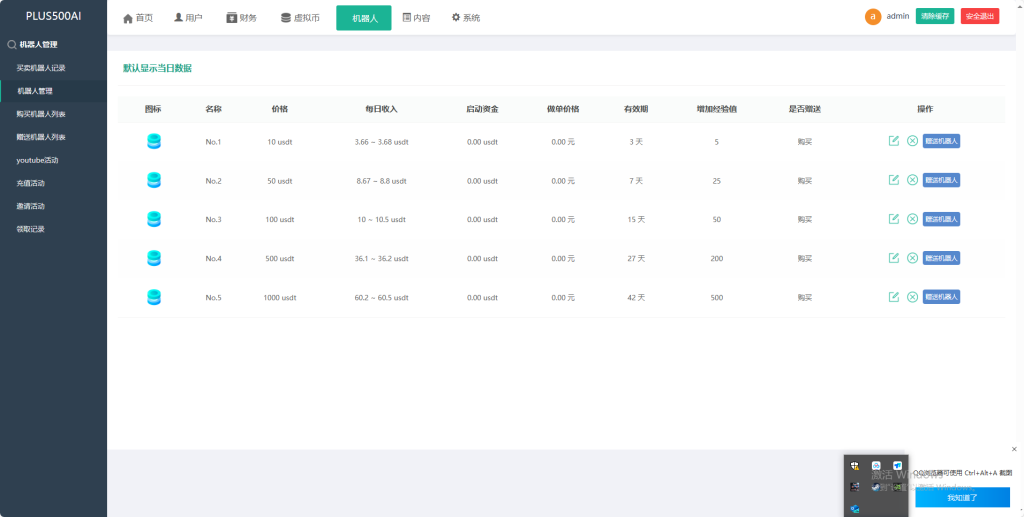Open the edit icon on the No.5 row
The image size is (1024, 517).
894,297
